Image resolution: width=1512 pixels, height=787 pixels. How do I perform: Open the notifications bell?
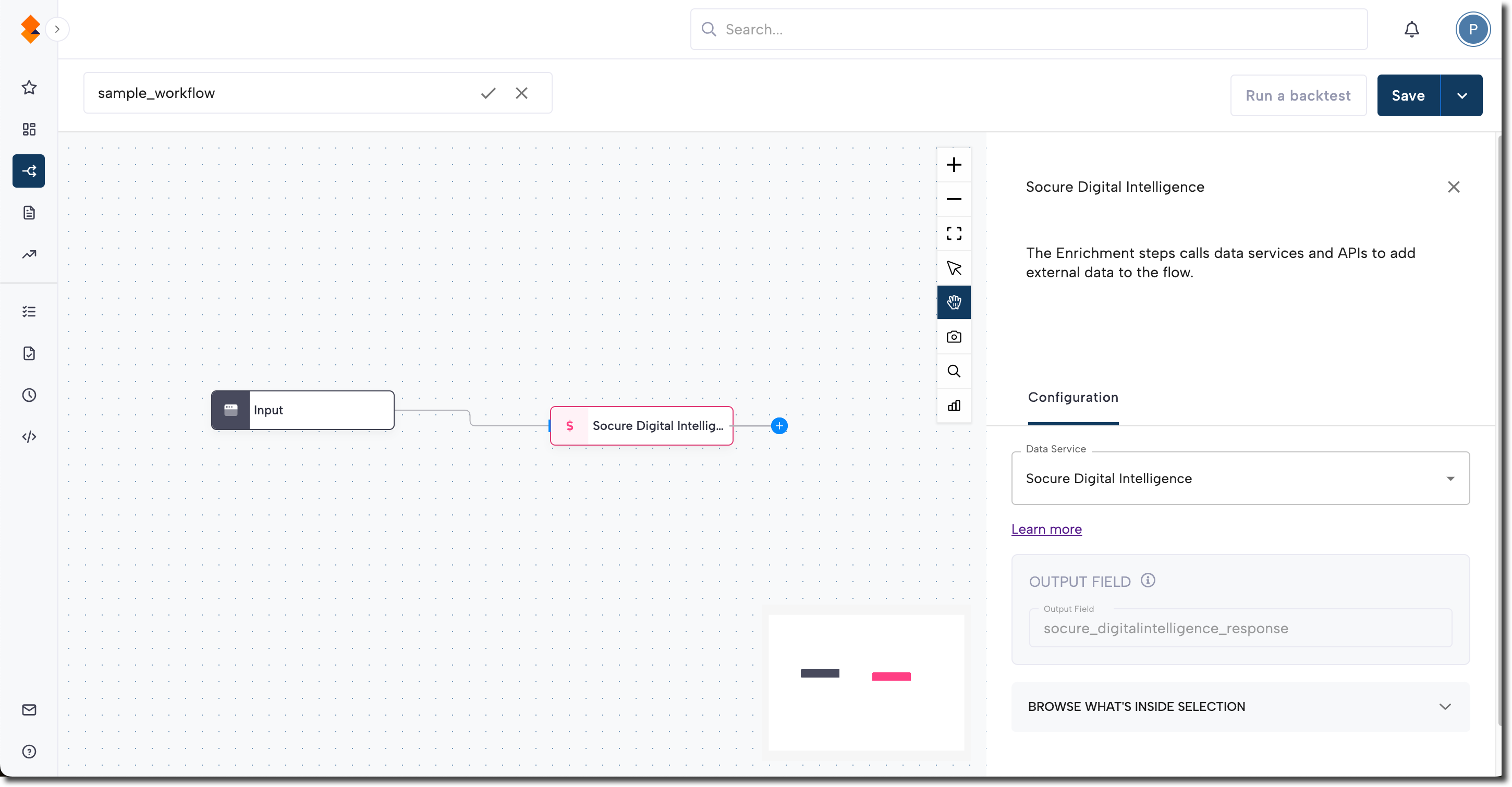1411,29
